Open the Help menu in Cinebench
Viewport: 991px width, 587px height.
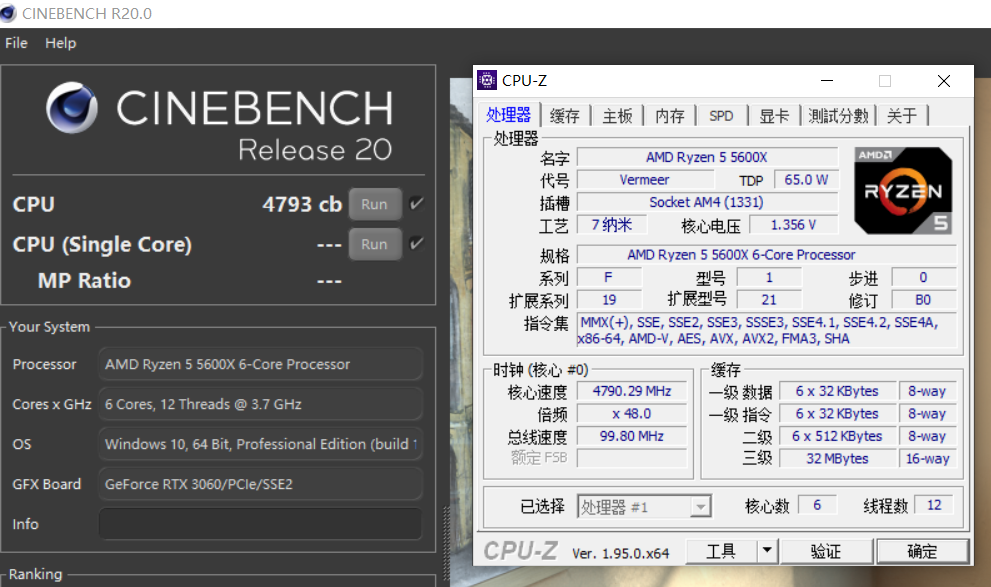pyautogui.click(x=60, y=43)
